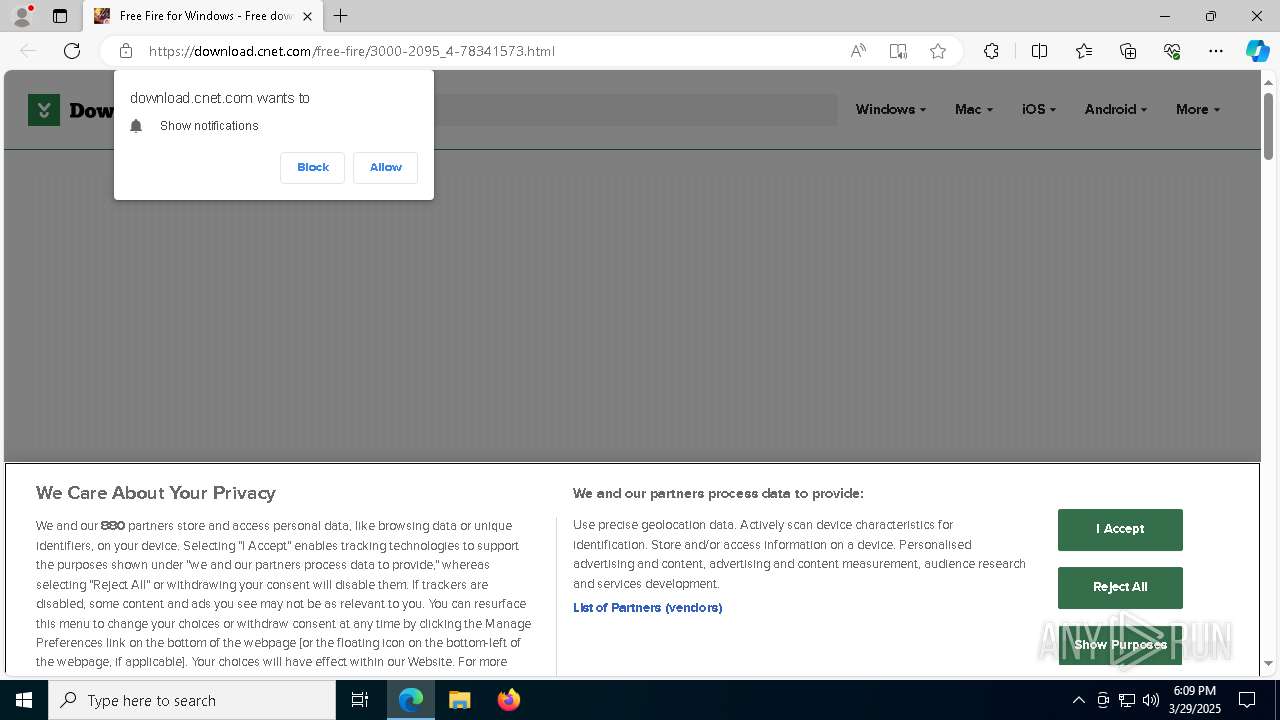View site information lock icon
Viewport: 1280px width, 720px height.
click(126, 51)
